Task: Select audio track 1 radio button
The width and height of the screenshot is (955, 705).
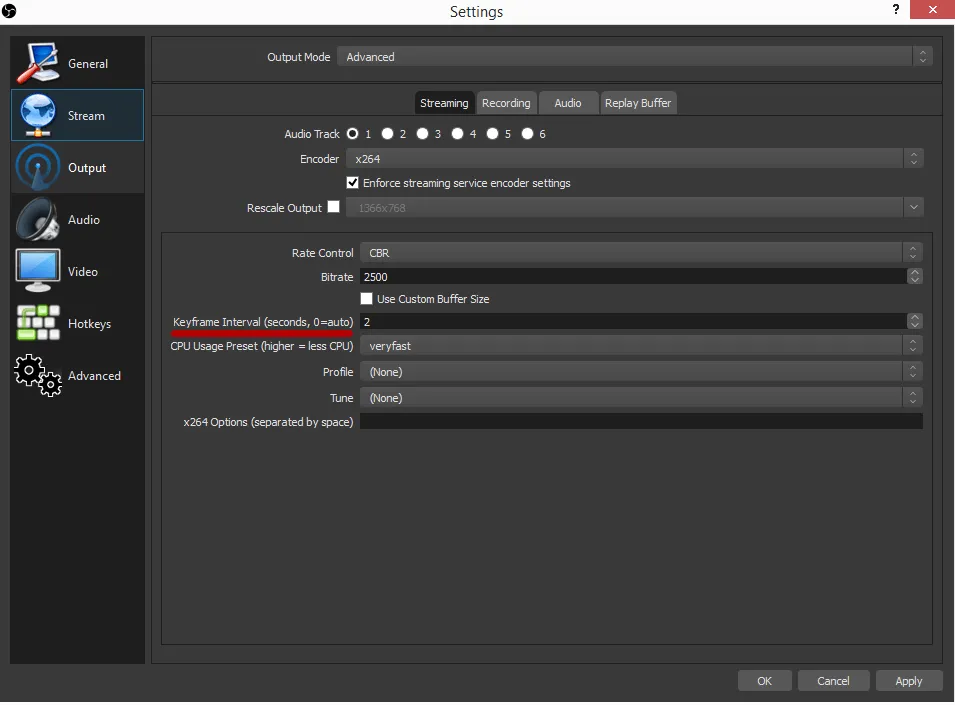Action: click(353, 134)
